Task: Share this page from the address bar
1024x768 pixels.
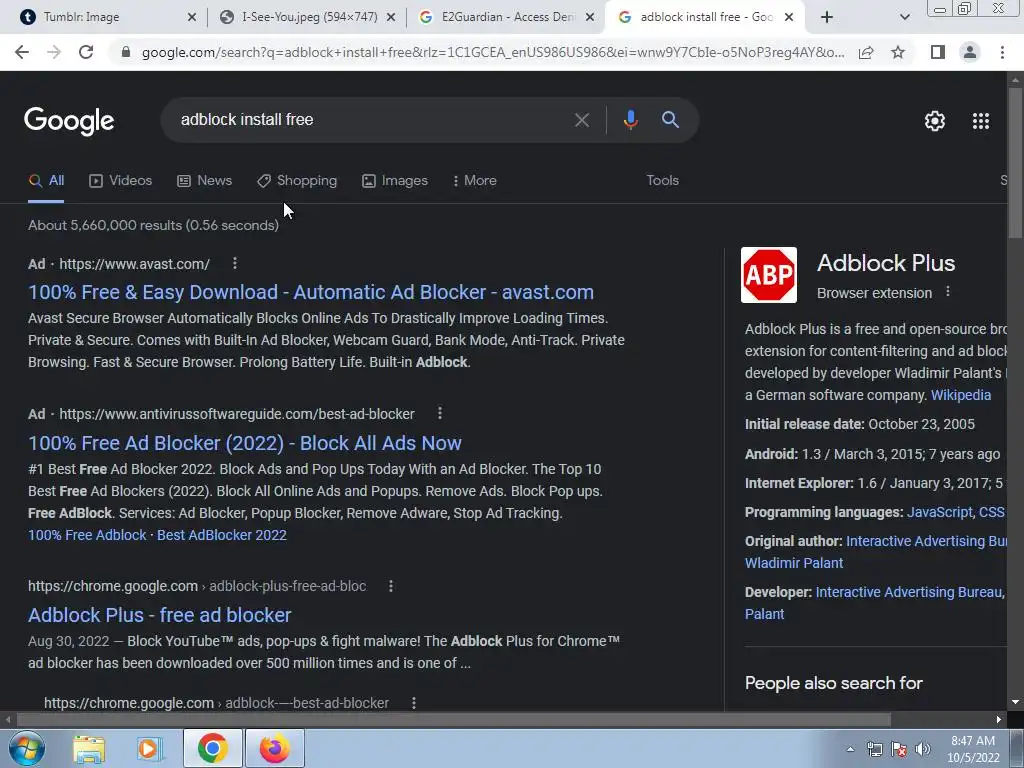Action: (866, 52)
